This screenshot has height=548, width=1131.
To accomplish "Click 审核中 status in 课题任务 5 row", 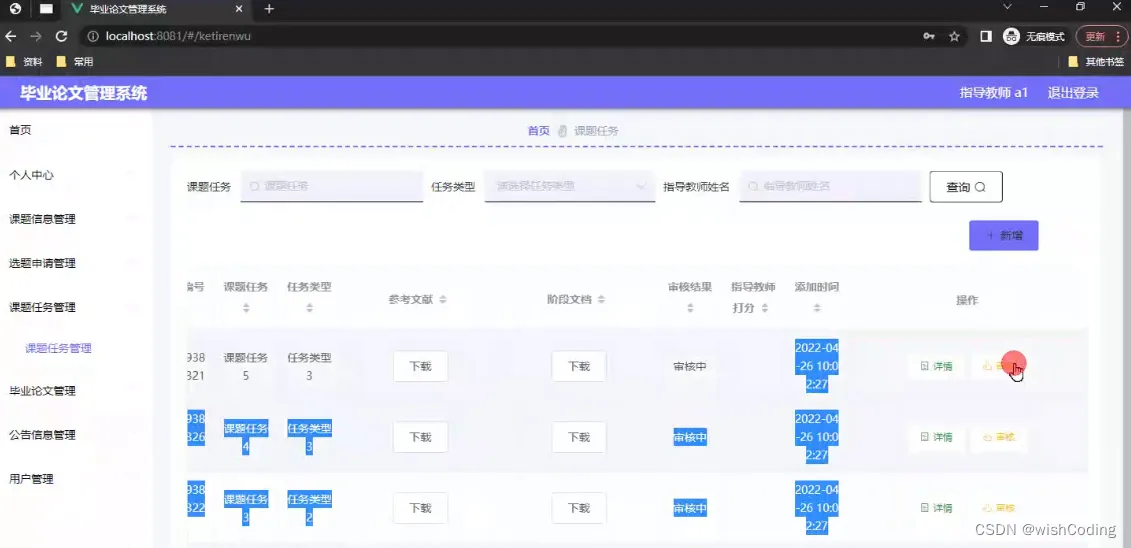I will 690,366.
